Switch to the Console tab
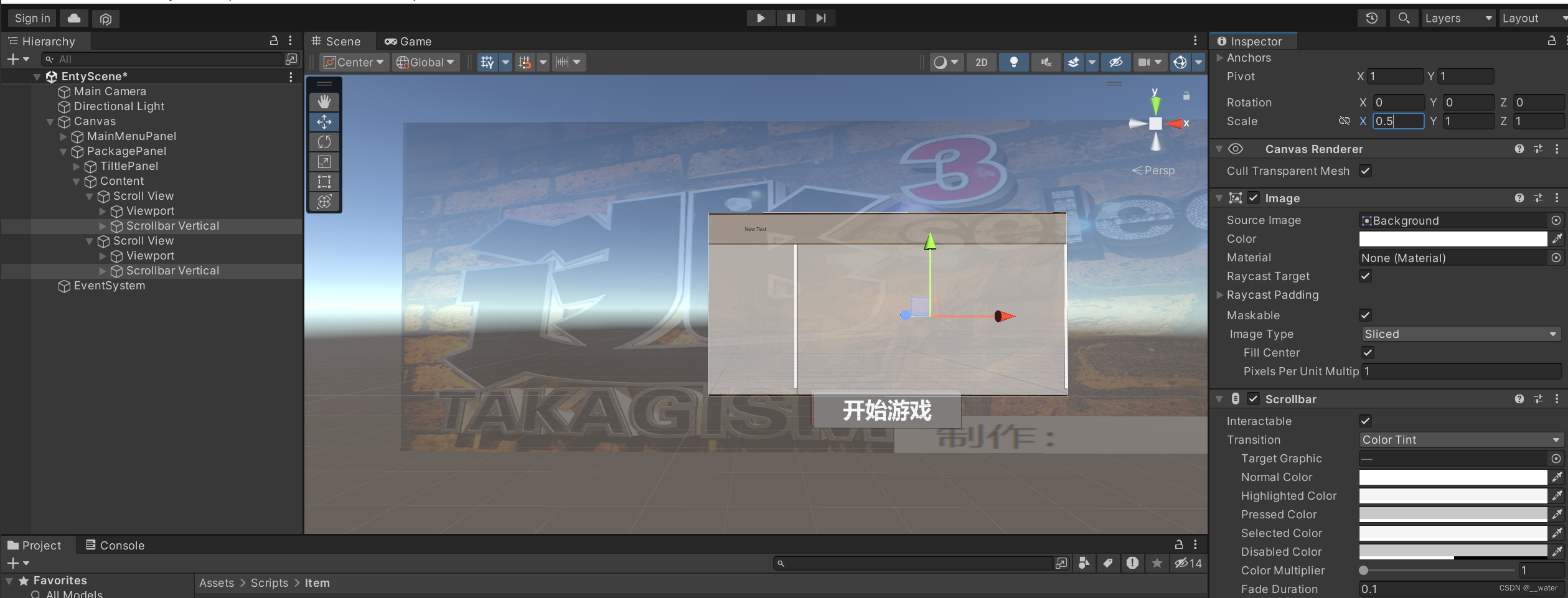The height and width of the screenshot is (598, 1568). click(115, 545)
